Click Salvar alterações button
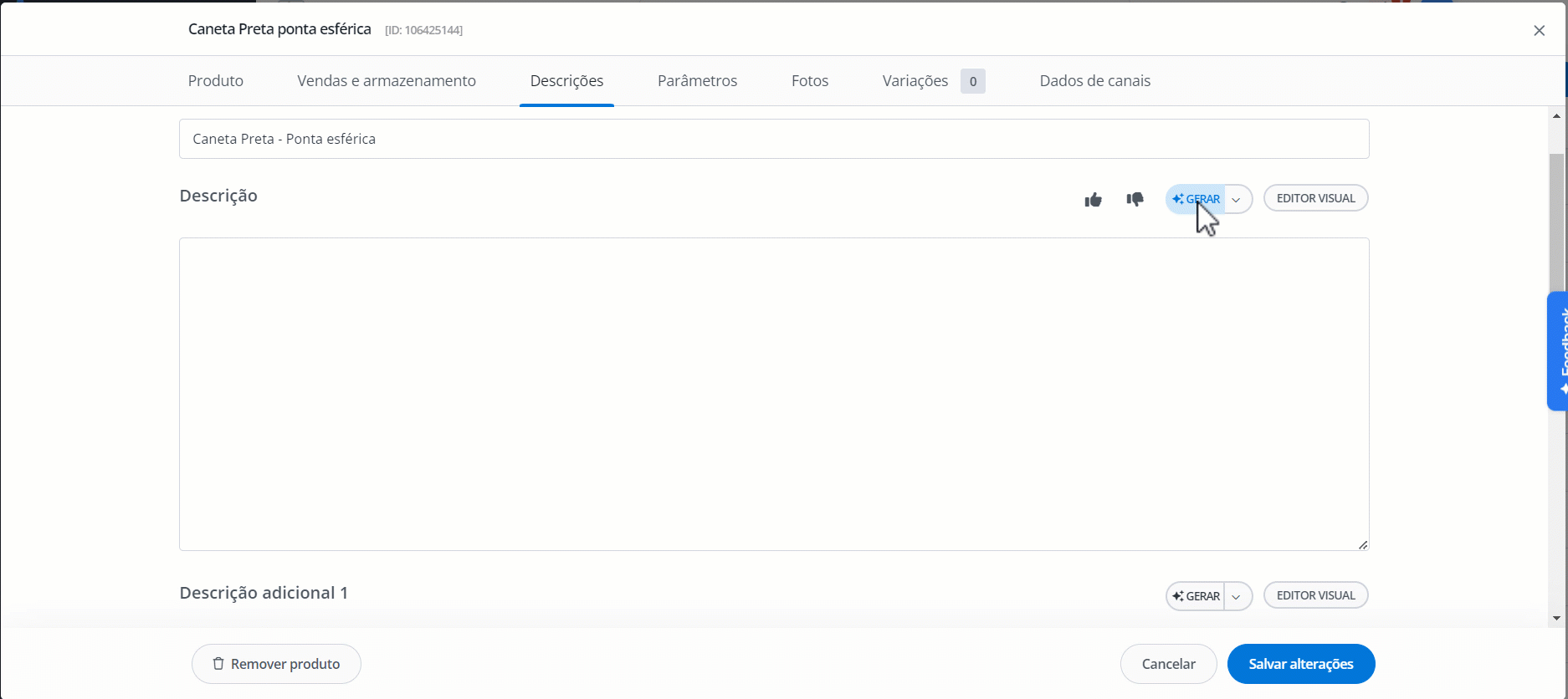This screenshot has height=699, width=1568. pos(1301,664)
